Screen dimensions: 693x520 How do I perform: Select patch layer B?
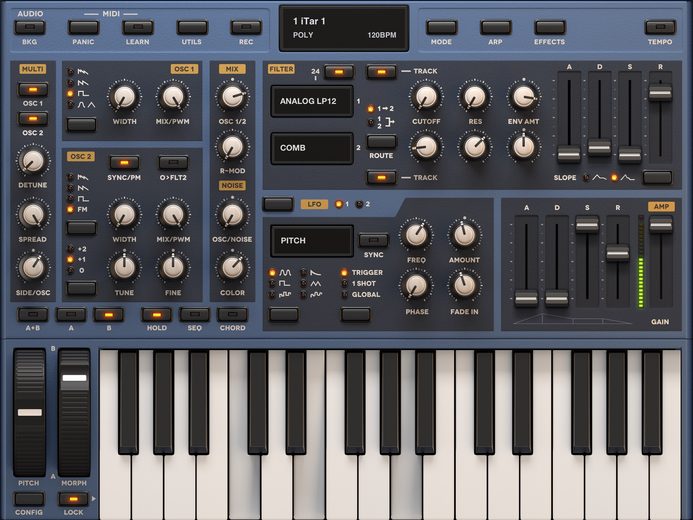pyautogui.click(x=109, y=315)
